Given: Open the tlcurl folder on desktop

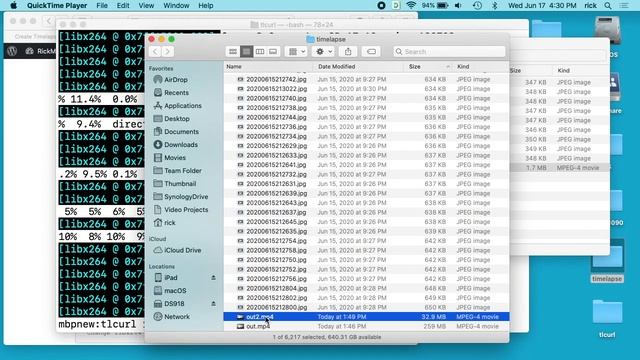Looking at the screenshot, I should click(x=607, y=319).
